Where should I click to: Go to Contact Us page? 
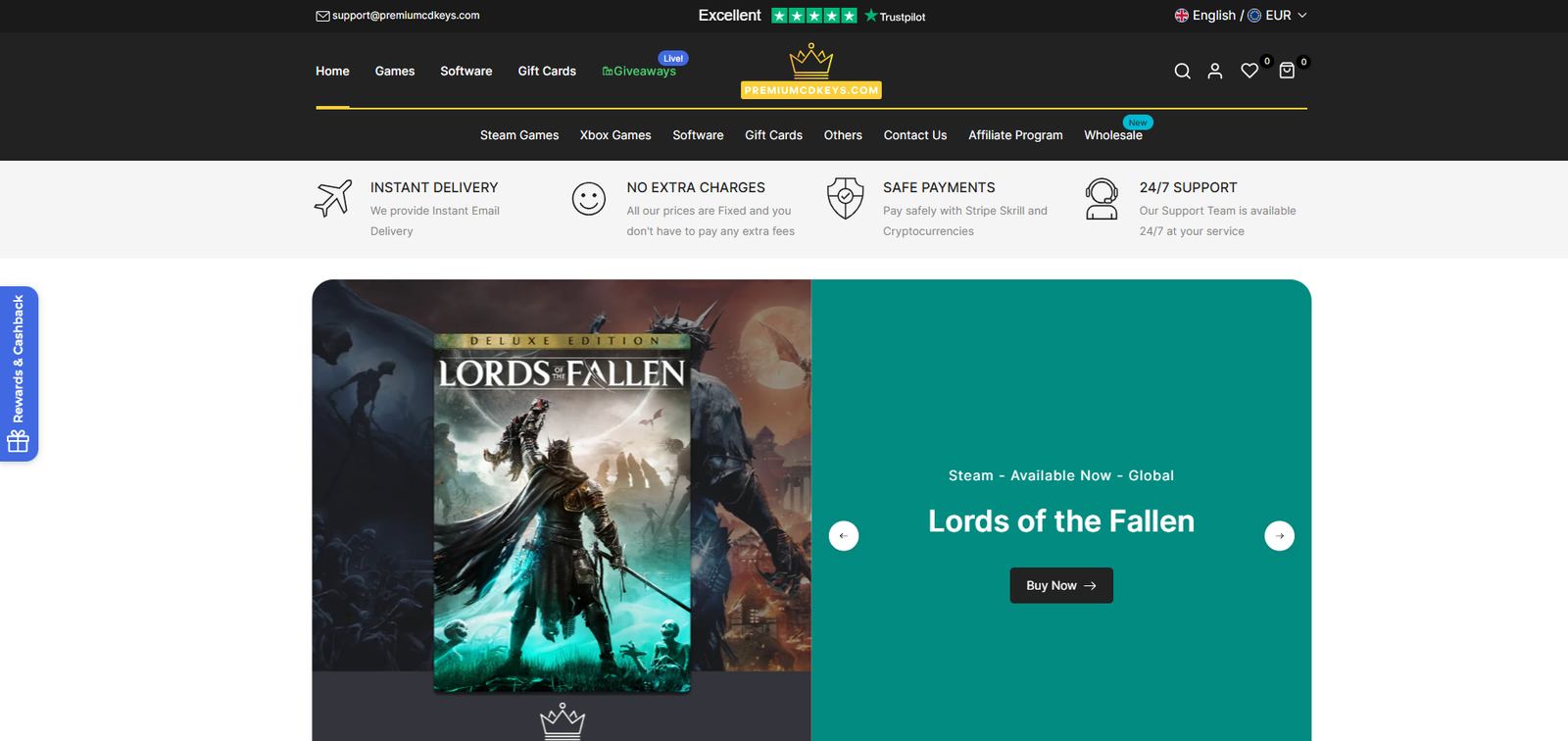point(915,135)
